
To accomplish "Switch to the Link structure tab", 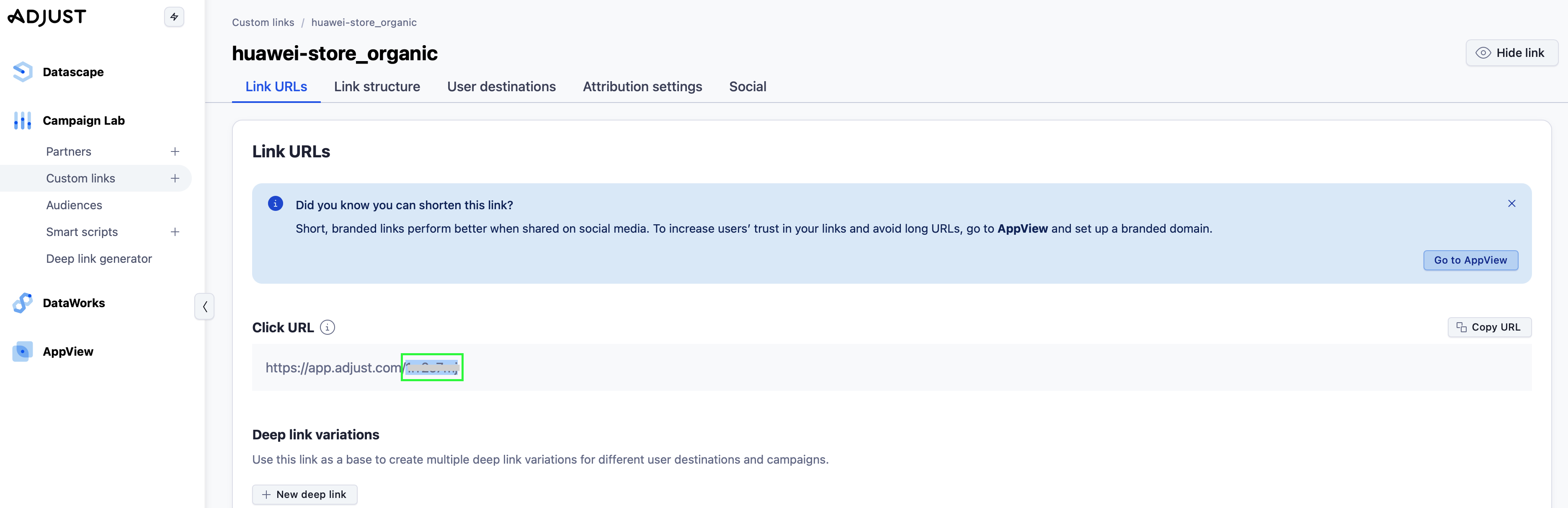I will 377,86.
